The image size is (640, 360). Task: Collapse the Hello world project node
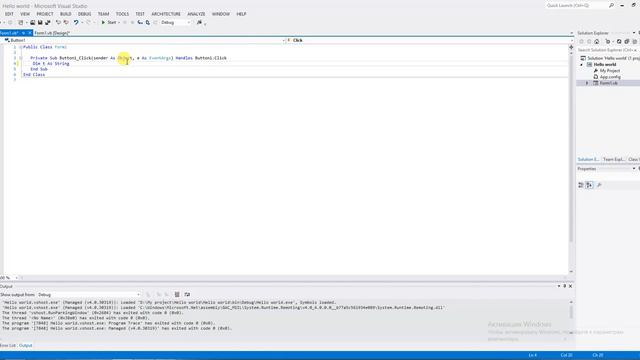pos(582,64)
